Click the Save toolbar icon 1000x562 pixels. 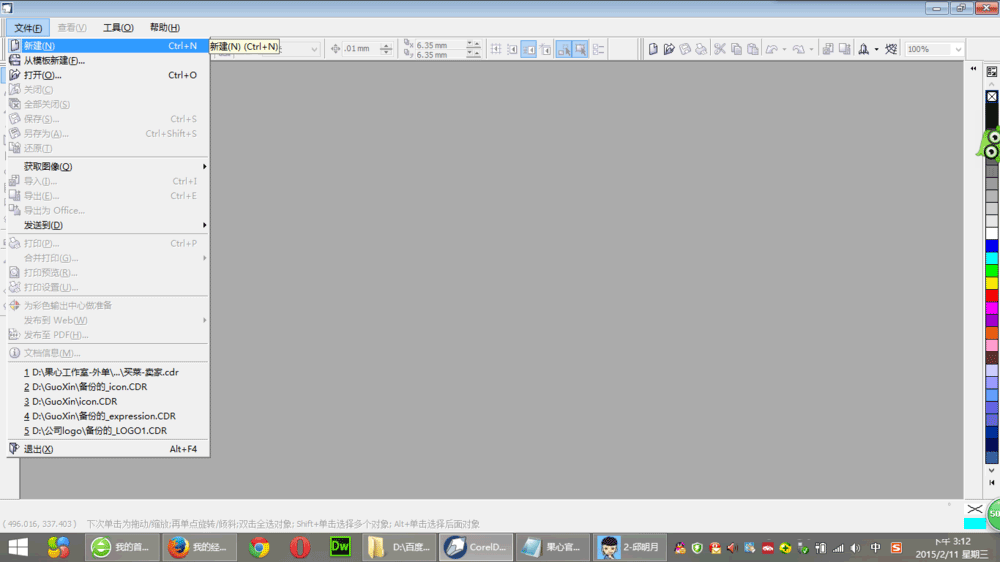pos(685,49)
